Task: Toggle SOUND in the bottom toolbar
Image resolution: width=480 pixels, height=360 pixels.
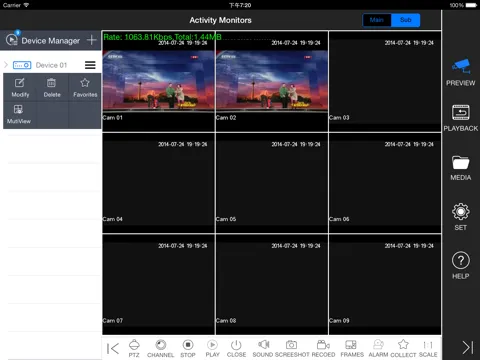Action: [263, 348]
